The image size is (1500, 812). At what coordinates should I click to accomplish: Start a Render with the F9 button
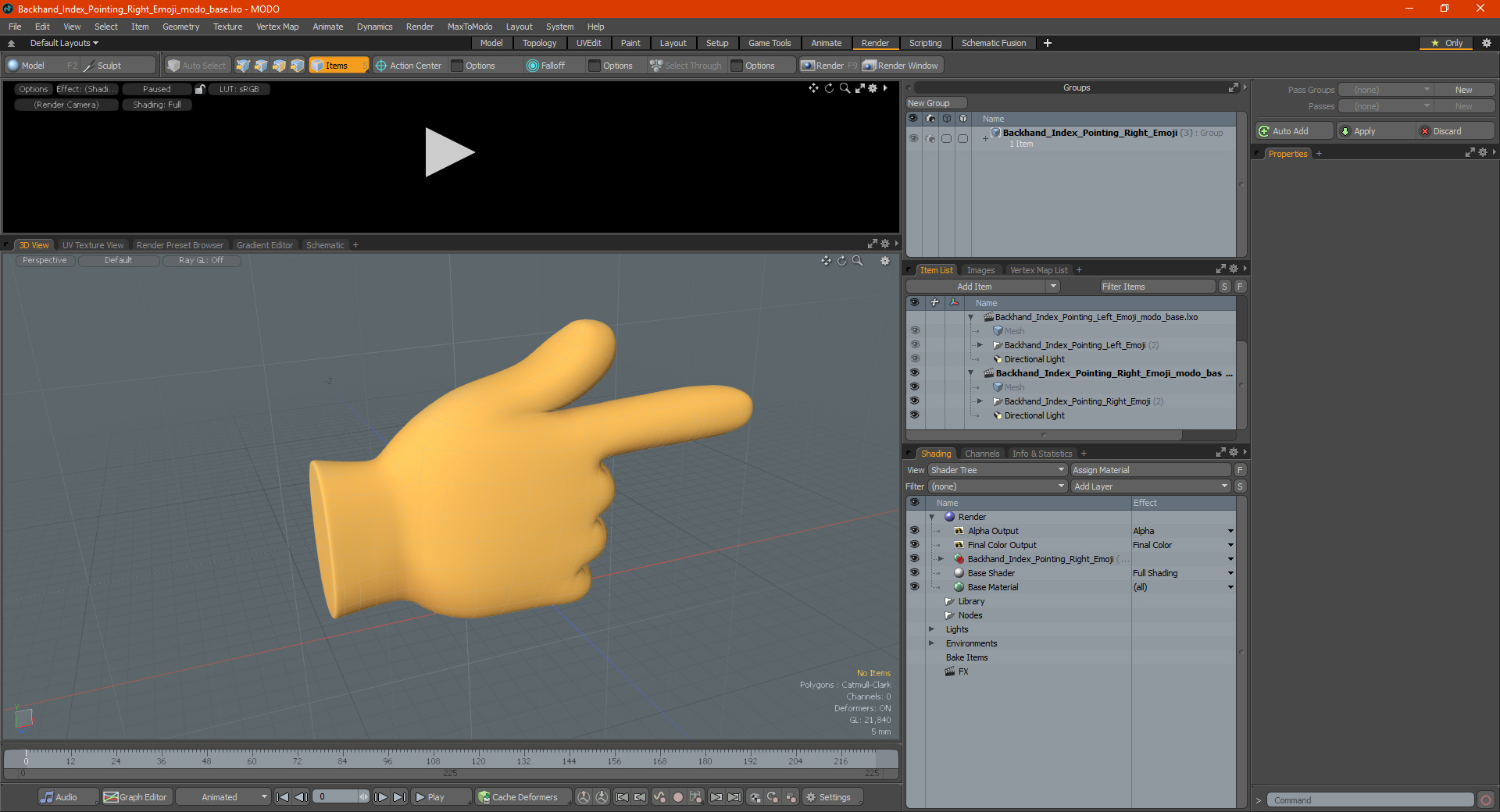829,66
